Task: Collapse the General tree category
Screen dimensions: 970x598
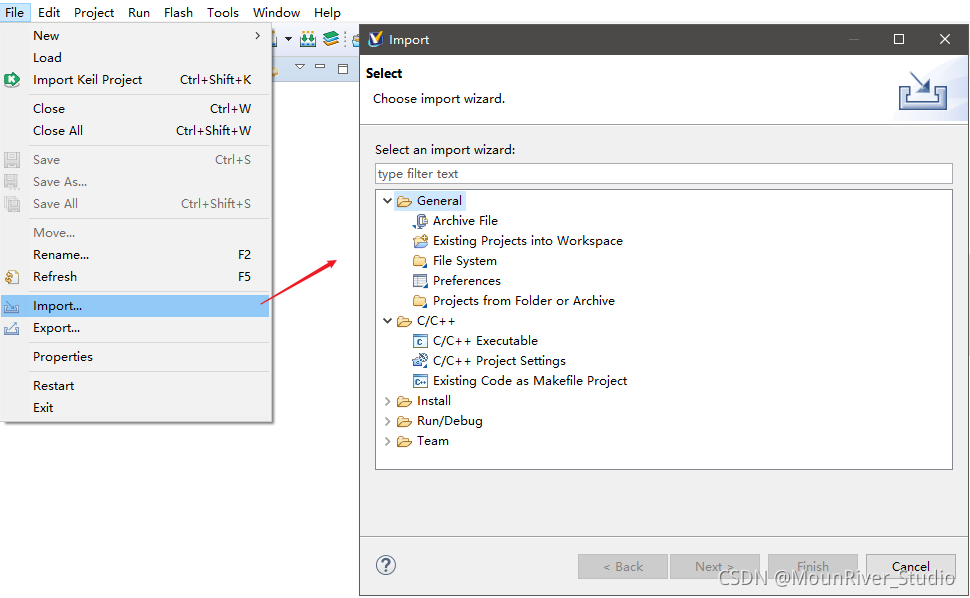Action: [x=387, y=200]
